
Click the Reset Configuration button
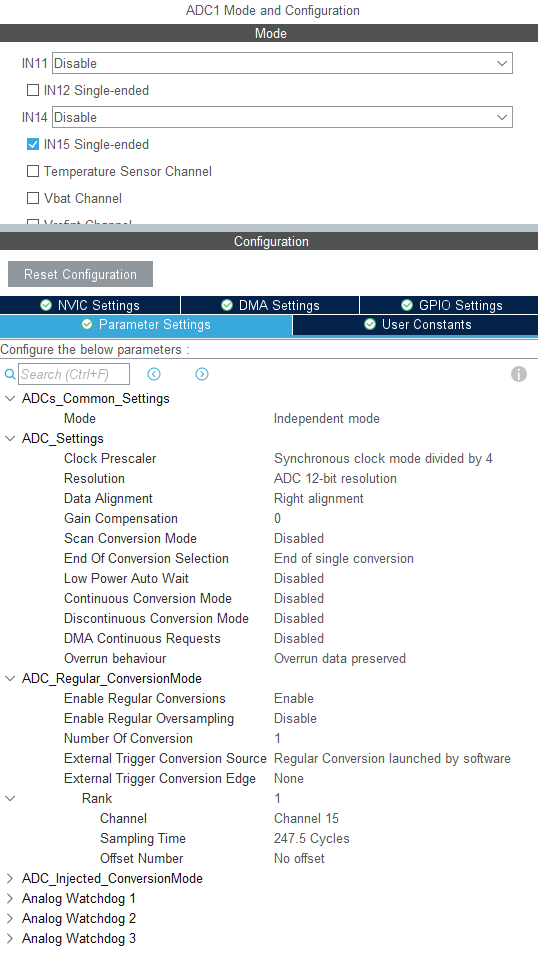click(80, 274)
